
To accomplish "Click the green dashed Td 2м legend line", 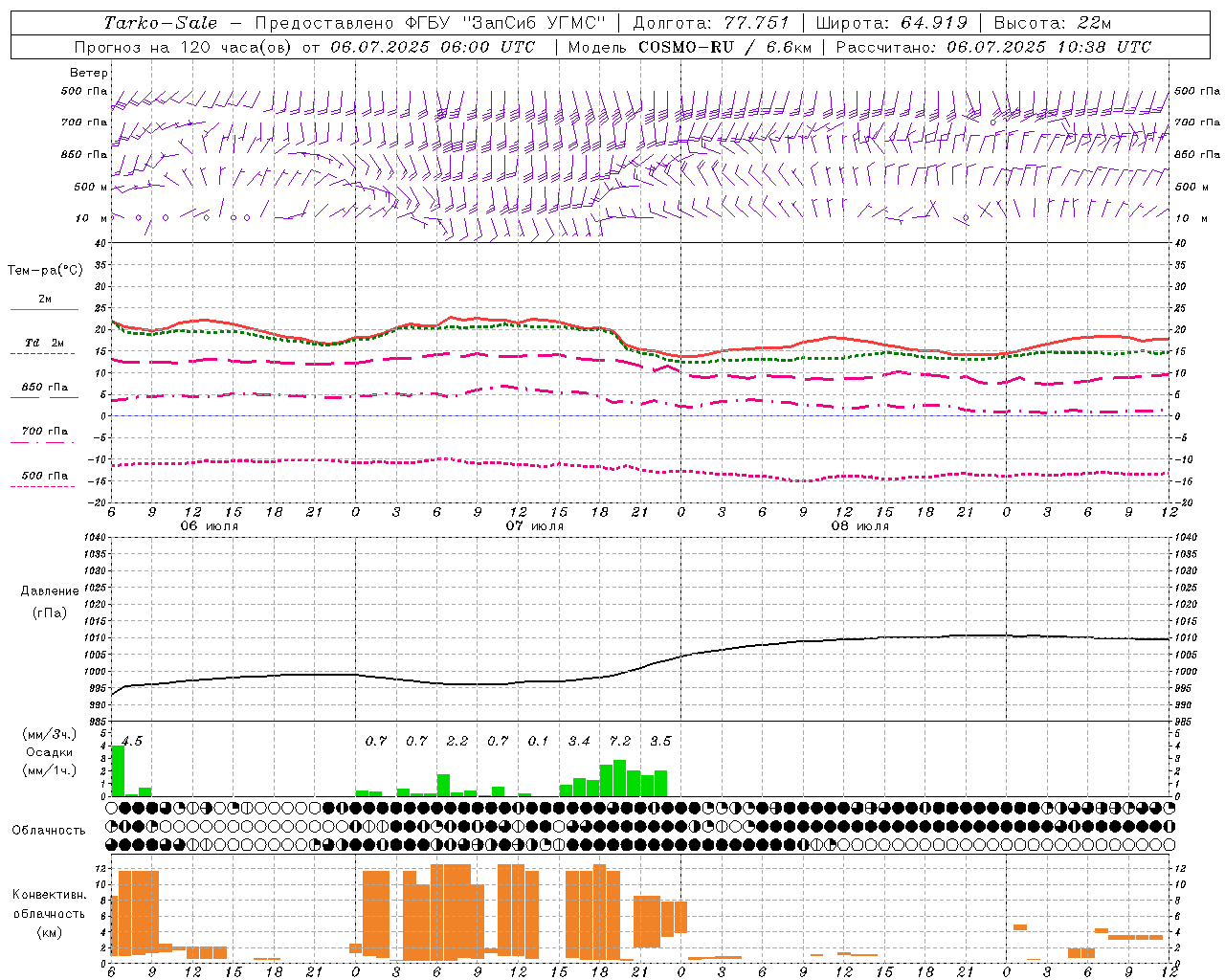I will pos(42,354).
